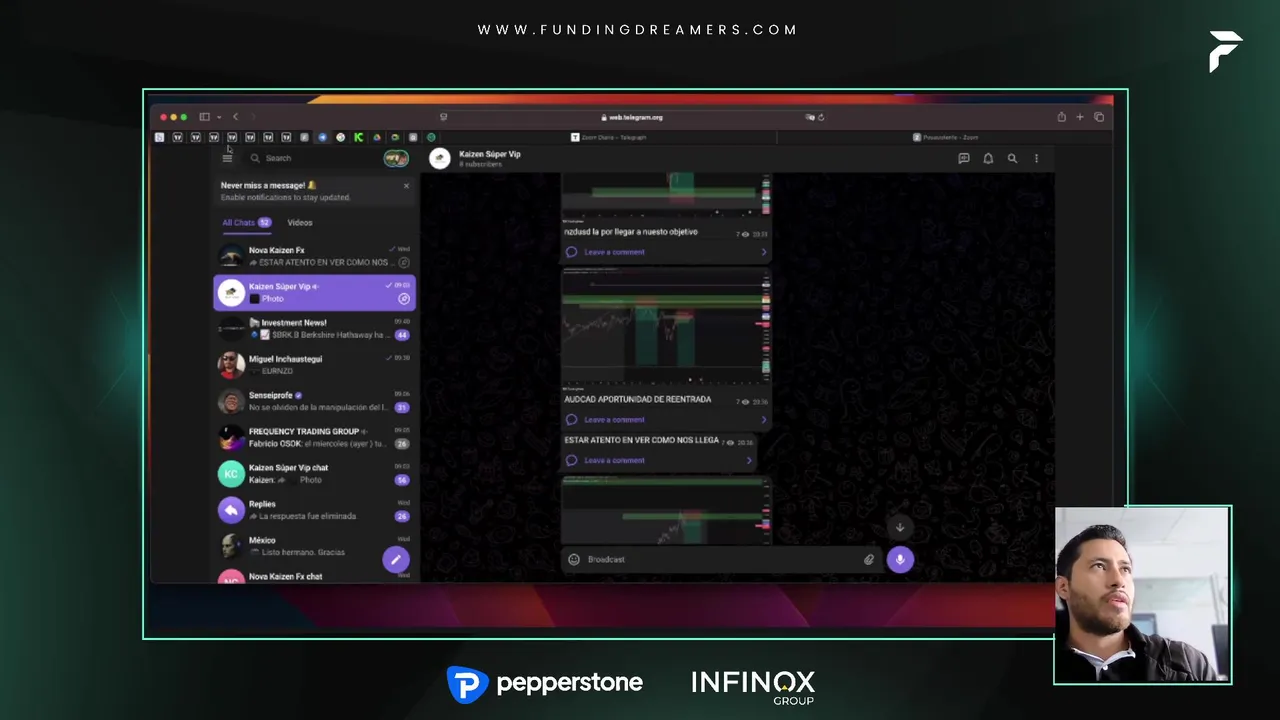Click Safari's web.telegram.org address bar
Screen dimensions: 1280x720
pyautogui.click(x=632, y=117)
